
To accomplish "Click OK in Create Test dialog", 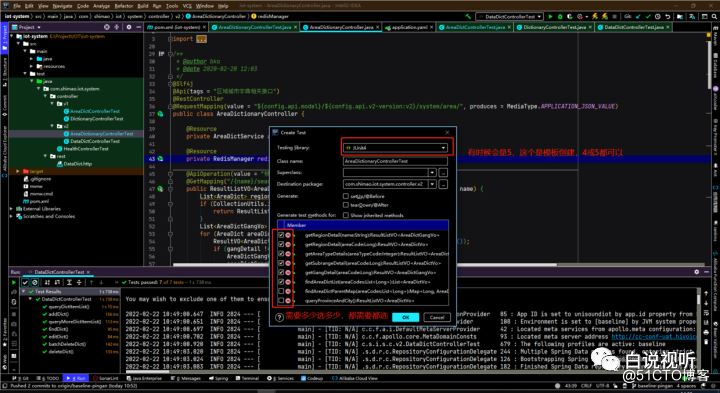I will click(405, 317).
